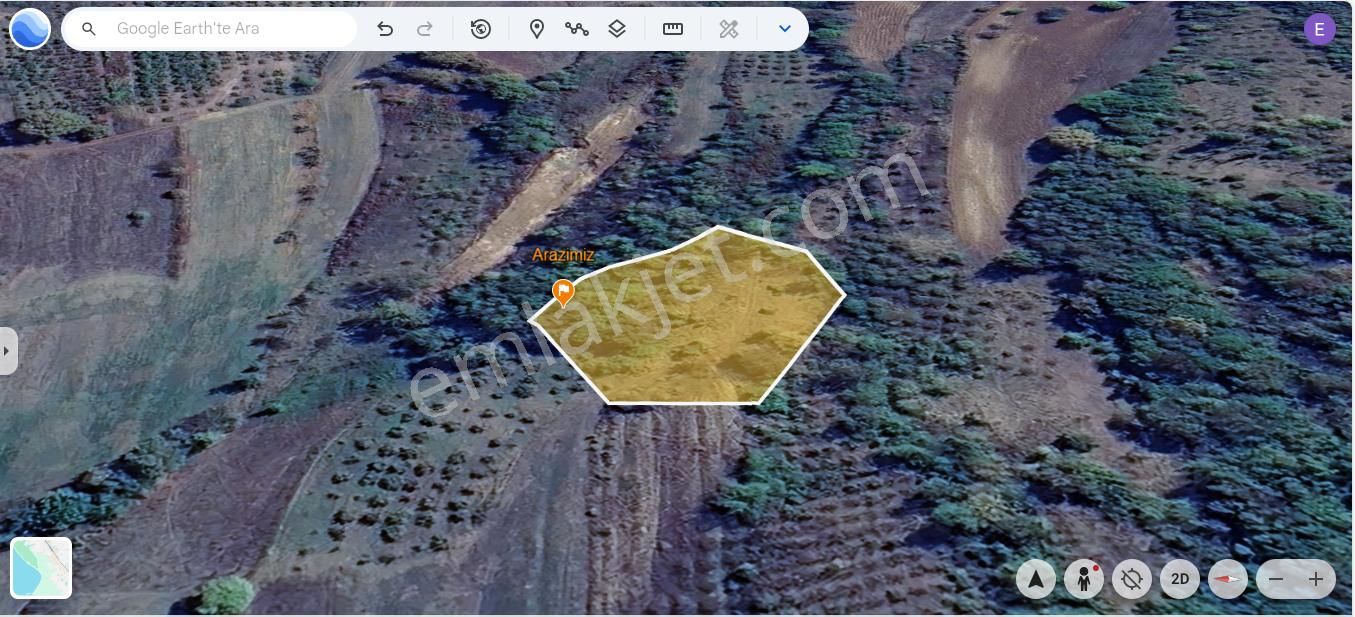The width and height of the screenshot is (1355, 617).
Task: Select the Add path tool
Action: coord(577,28)
